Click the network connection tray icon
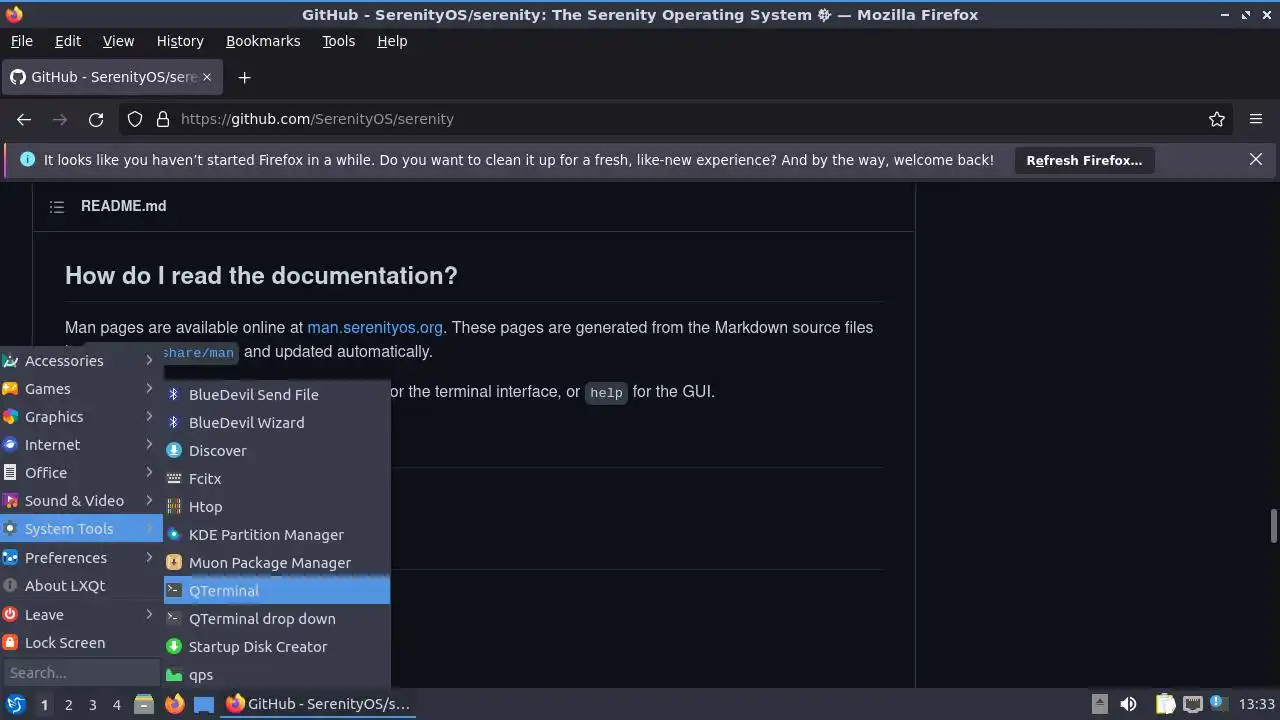Image resolution: width=1280 pixels, height=720 pixels. click(x=1192, y=704)
